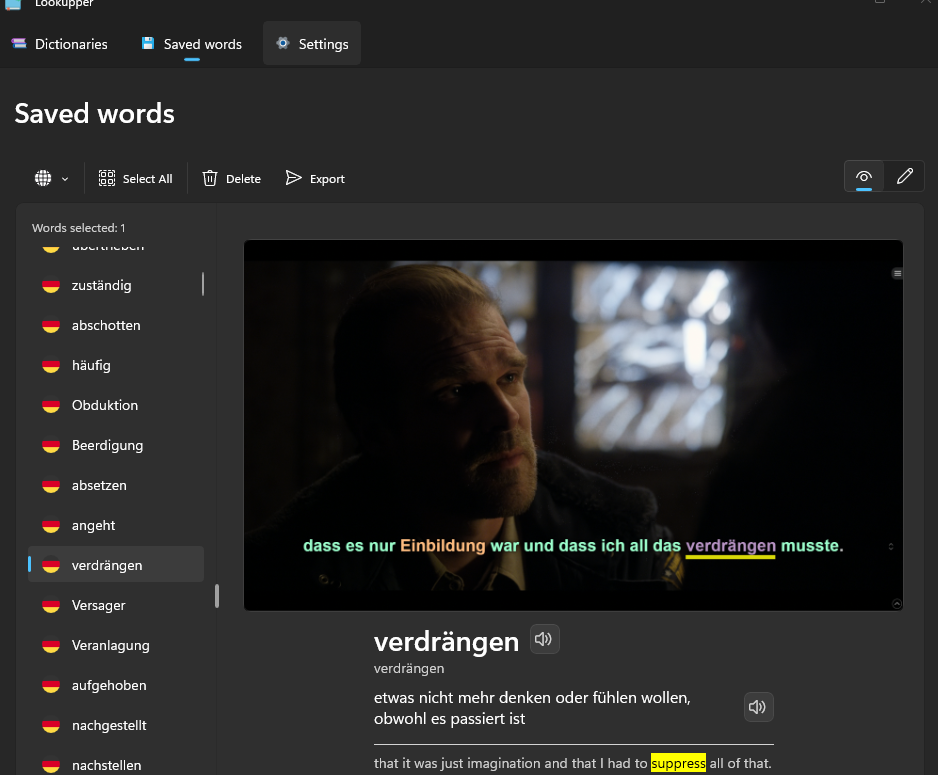Click the hamburger menu icon on screenshot
The image size is (938, 775).
pyautogui.click(x=897, y=273)
